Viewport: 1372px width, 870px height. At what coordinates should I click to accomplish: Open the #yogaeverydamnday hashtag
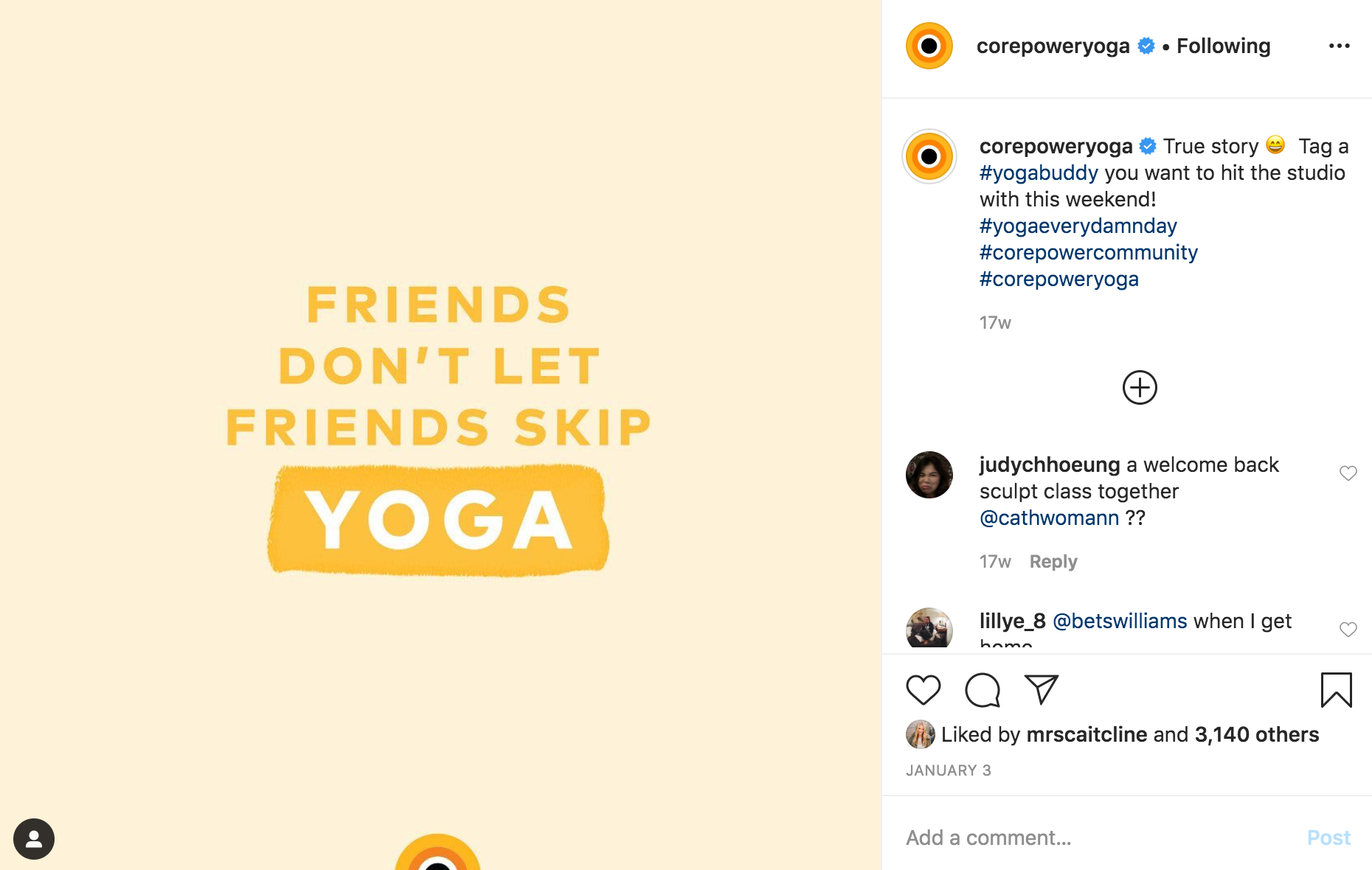point(1078,226)
